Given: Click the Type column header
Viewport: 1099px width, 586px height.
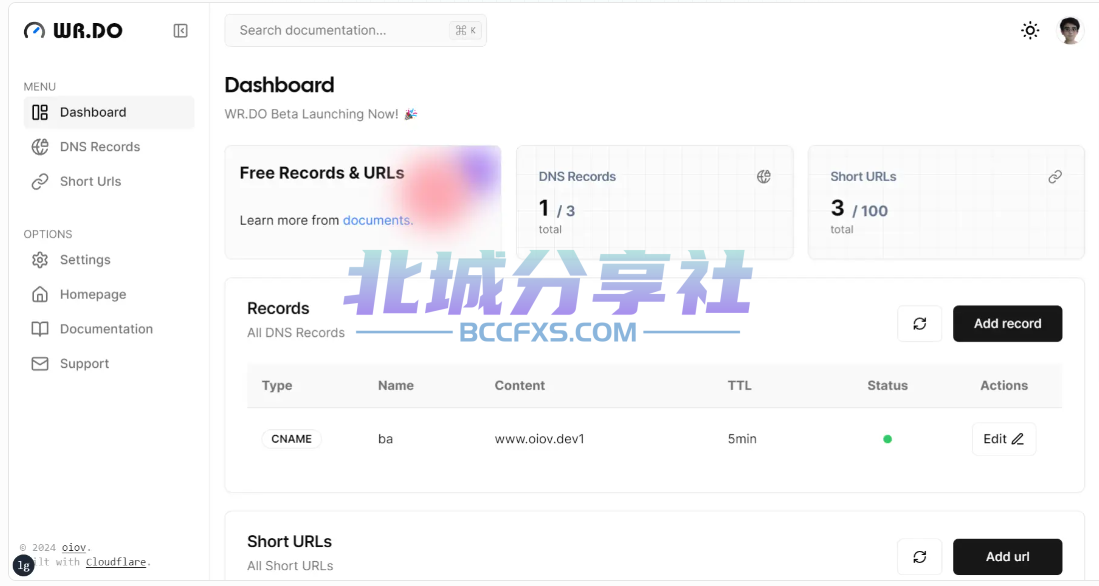Looking at the screenshot, I should point(277,386).
